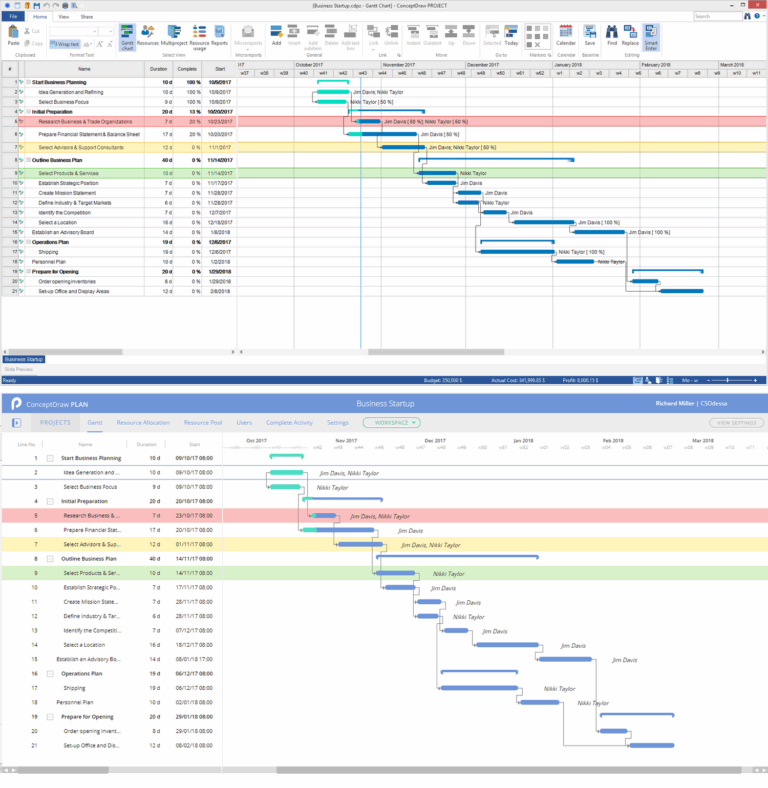Click the Cut scissors icon
The width and height of the screenshot is (768, 788).
[x=27, y=31]
